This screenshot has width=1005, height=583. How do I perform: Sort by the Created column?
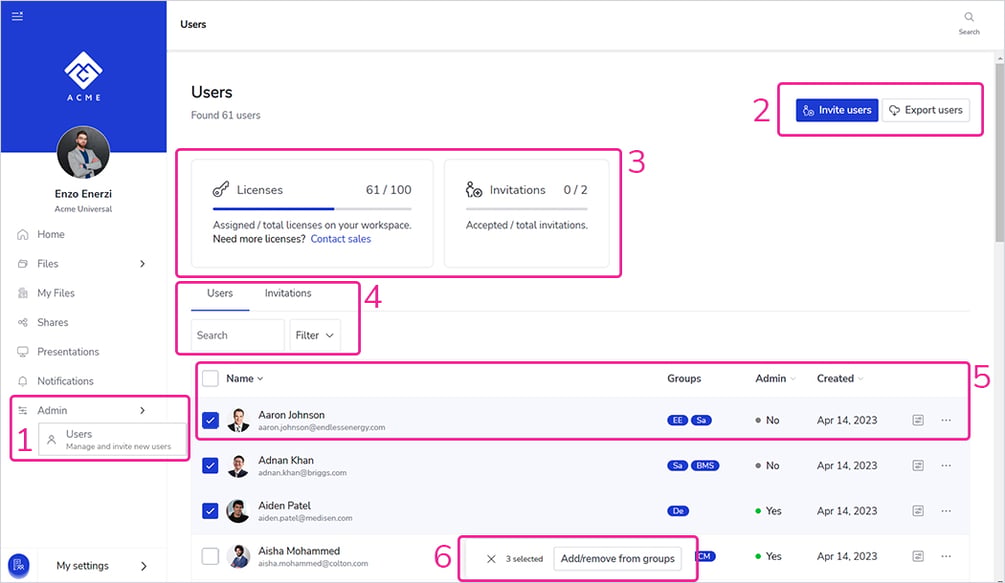(840, 379)
